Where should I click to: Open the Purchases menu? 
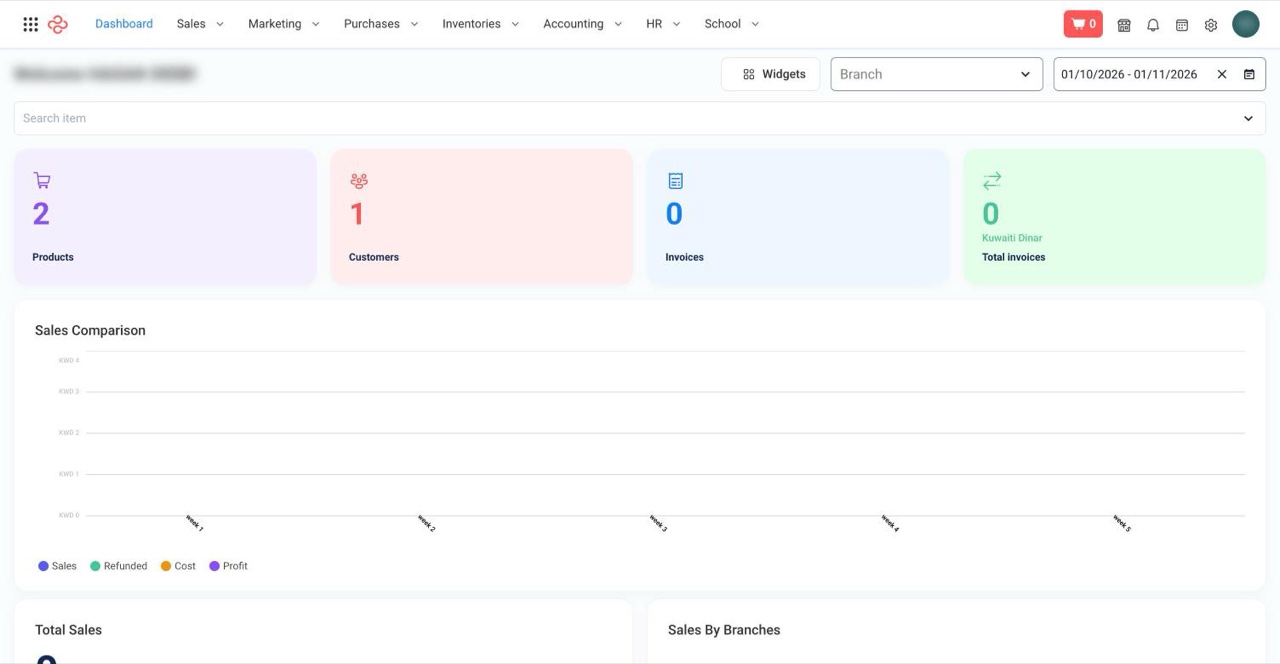pyautogui.click(x=381, y=24)
